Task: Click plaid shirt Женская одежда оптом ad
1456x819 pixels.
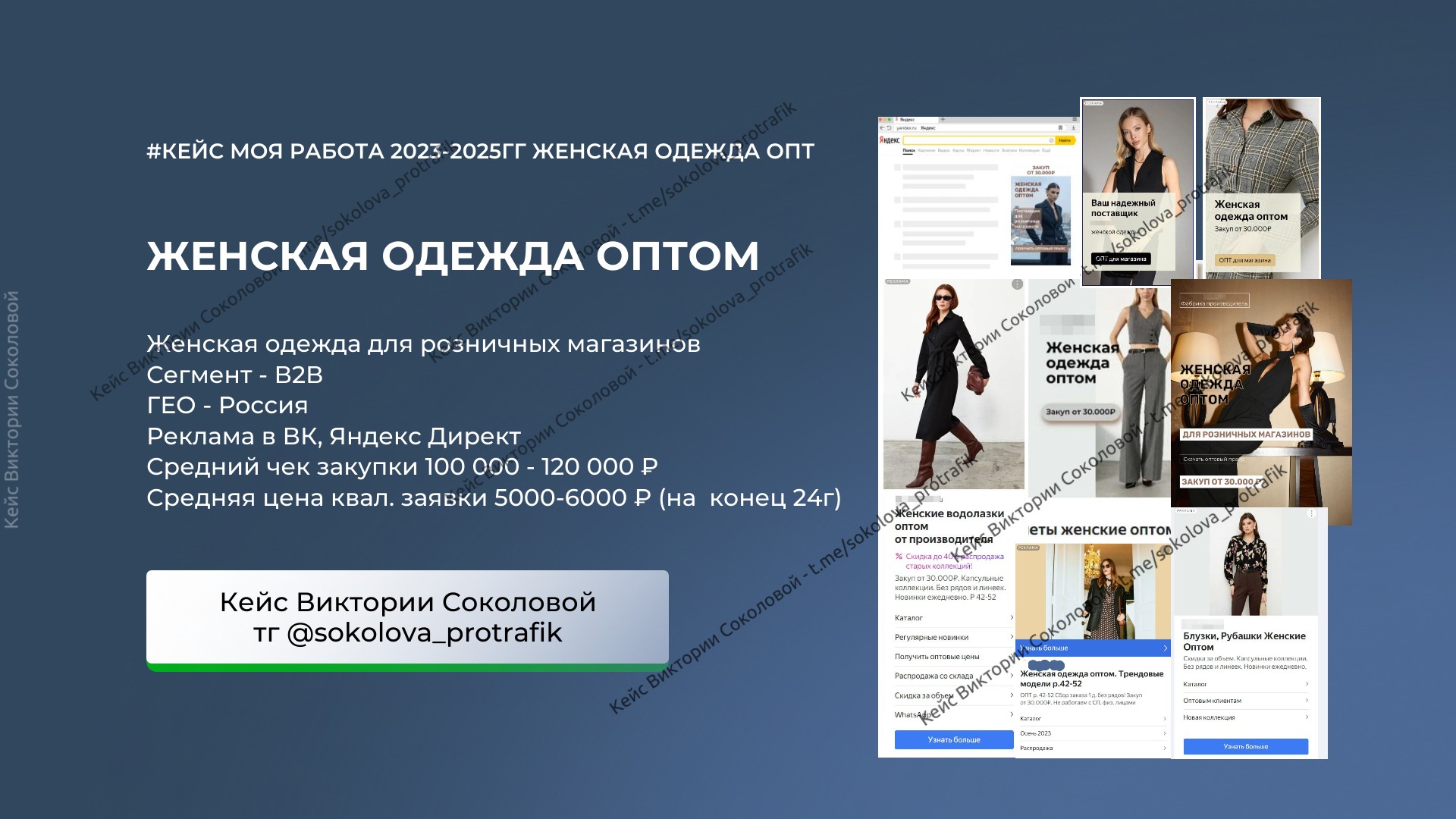Action: point(1263,187)
